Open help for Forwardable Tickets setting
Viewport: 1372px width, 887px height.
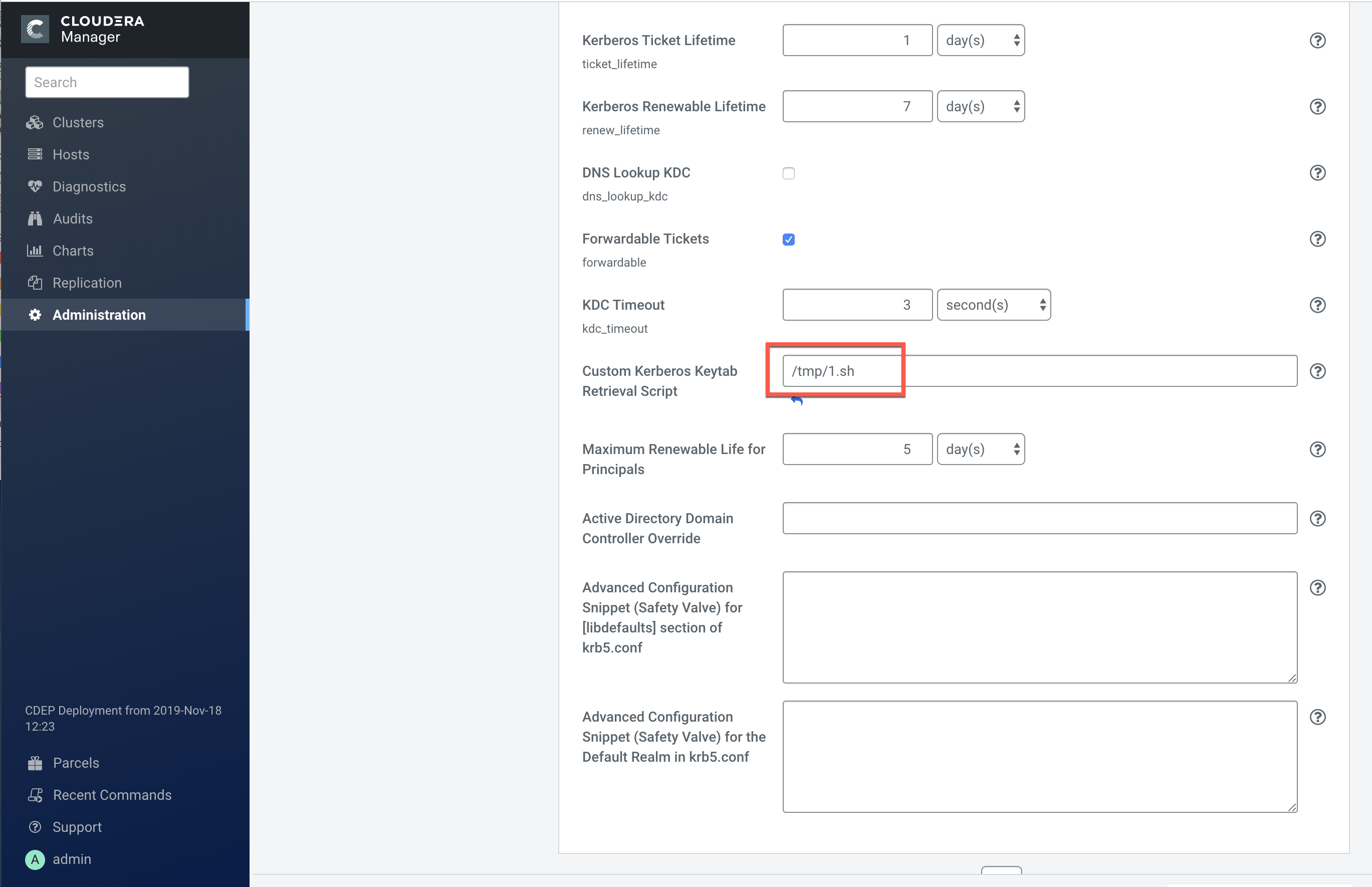pos(1317,239)
